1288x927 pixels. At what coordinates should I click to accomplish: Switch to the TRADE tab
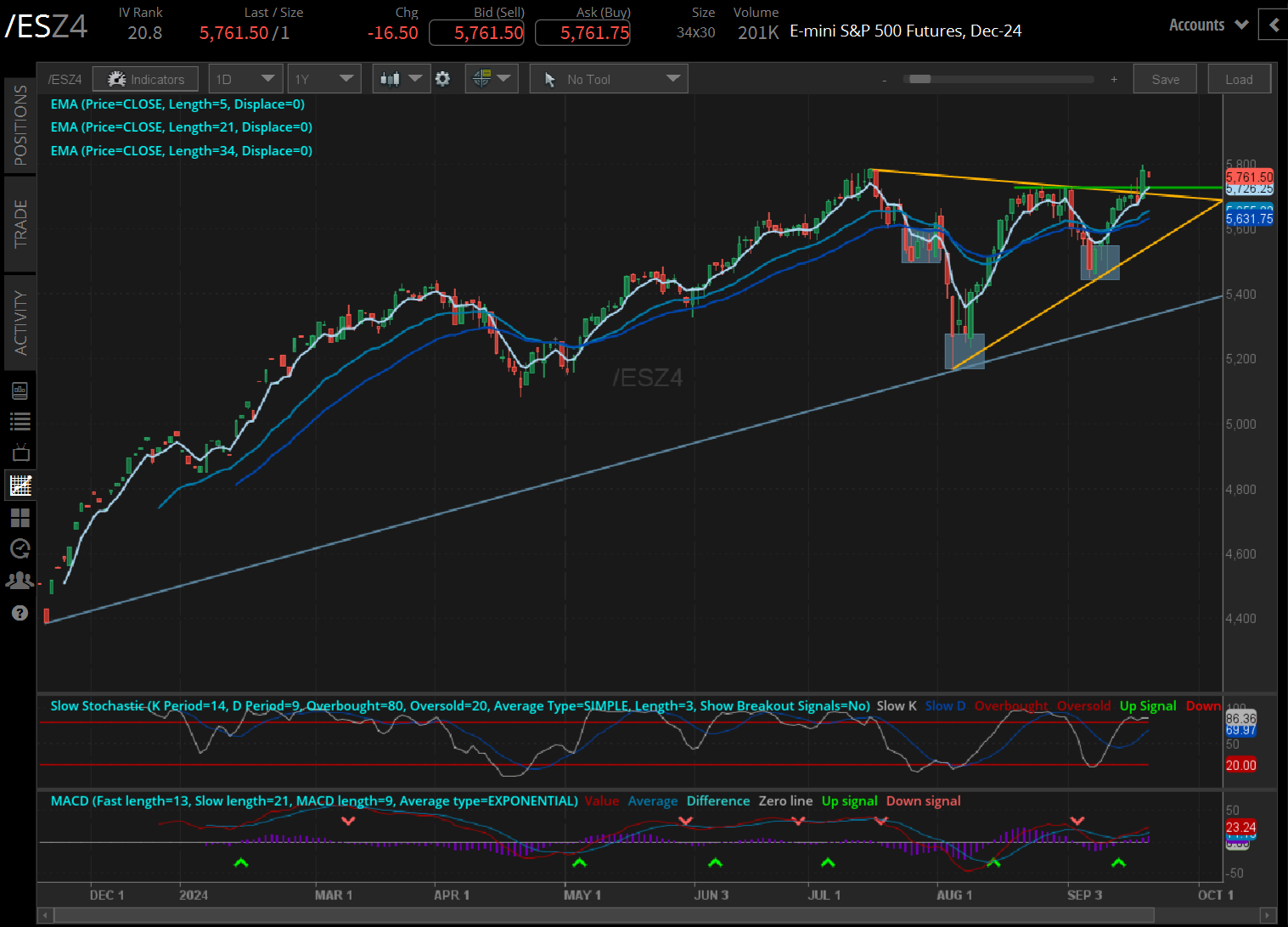click(x=20, y=223)
